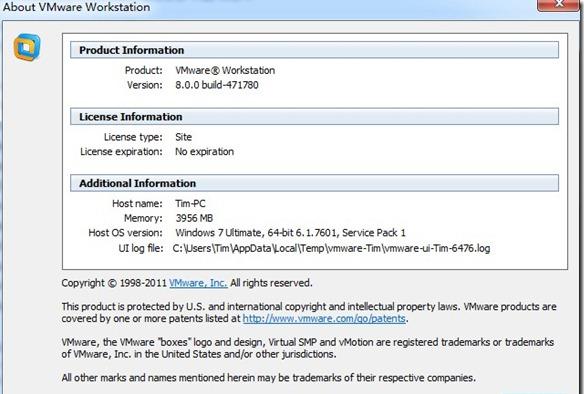Image resolution: width=584 pixels, height=394 pixels.
Task: Click the License Information section header
Action: tap(314, 117)
